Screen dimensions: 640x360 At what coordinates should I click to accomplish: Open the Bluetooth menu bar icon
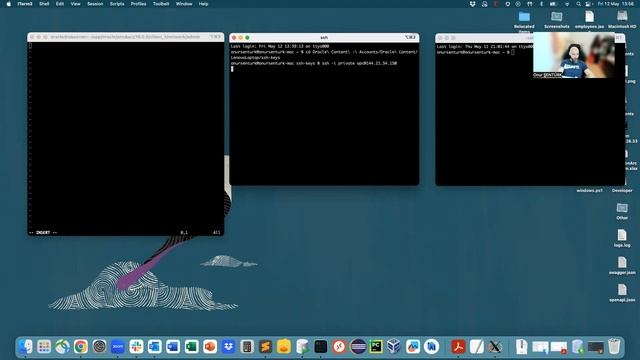(542, 4)
